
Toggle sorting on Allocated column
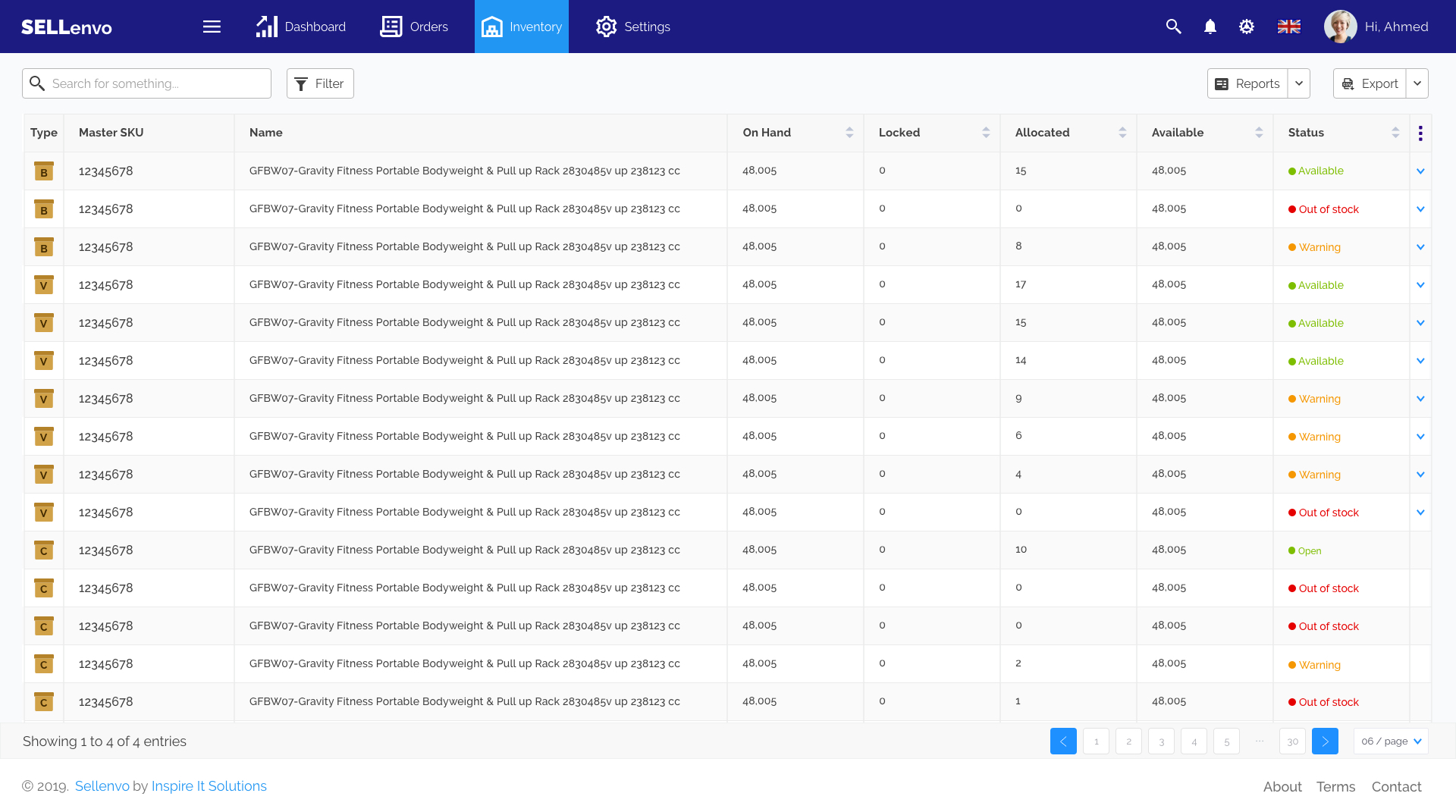pos(1122,133)
